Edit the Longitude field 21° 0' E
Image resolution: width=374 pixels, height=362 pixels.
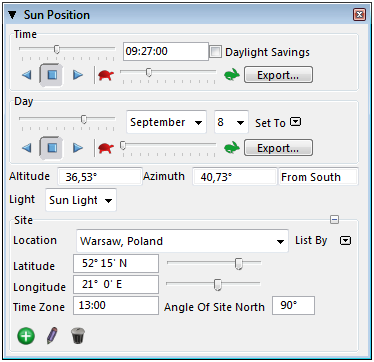click(x=116, y=284)
